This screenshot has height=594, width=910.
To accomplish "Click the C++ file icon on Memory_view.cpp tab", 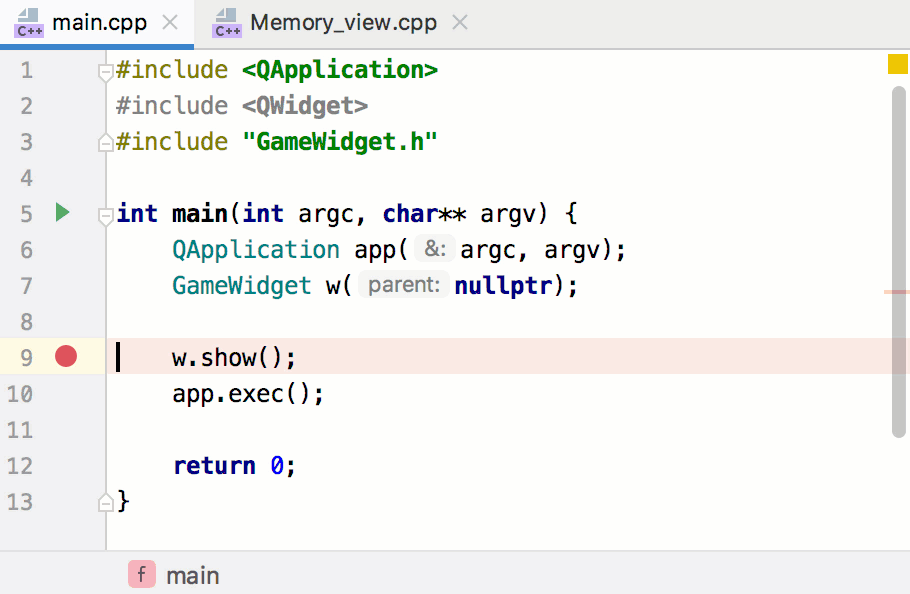I will click(x=228, y=23).
